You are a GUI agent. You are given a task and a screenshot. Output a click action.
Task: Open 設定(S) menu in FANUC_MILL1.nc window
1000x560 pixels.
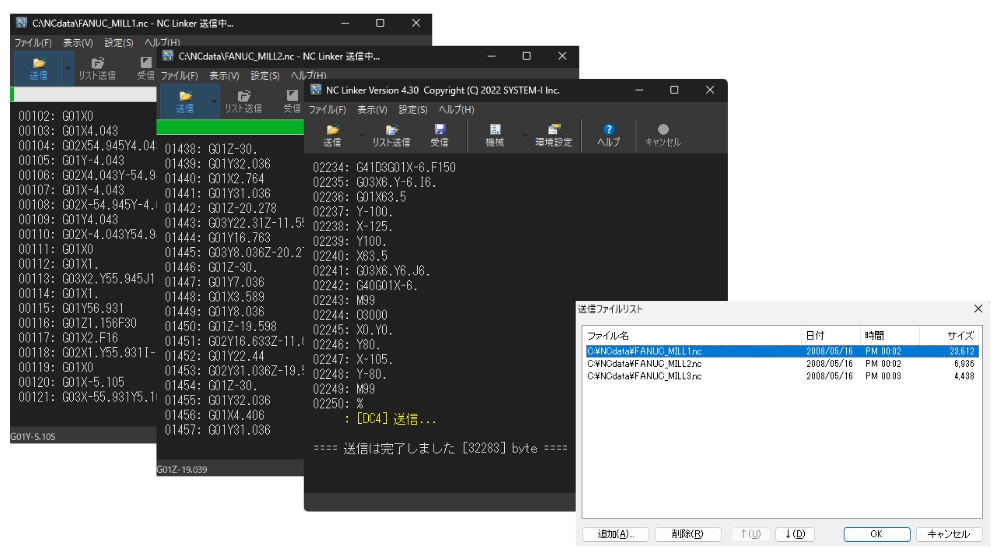click(x=119, y=43)
